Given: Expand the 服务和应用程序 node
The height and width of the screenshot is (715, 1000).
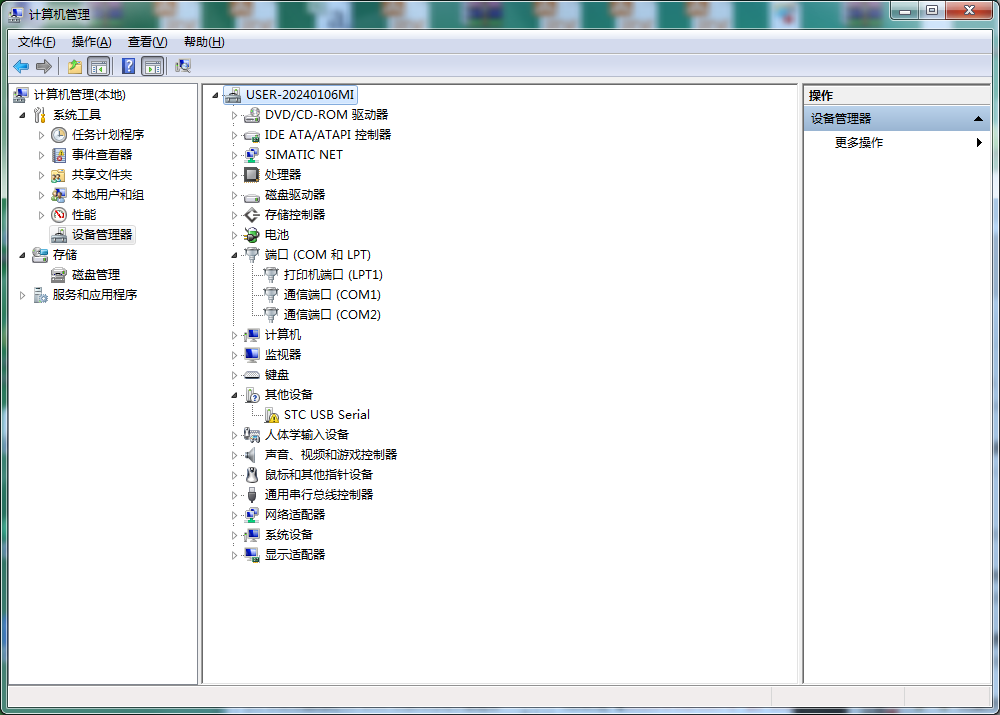Looking at the screenshot, I should coord(22,295).
